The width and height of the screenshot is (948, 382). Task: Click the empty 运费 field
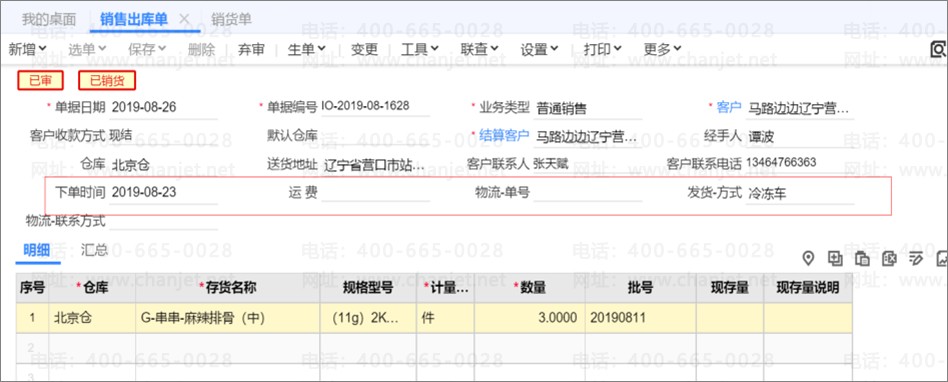pos(375,193)
